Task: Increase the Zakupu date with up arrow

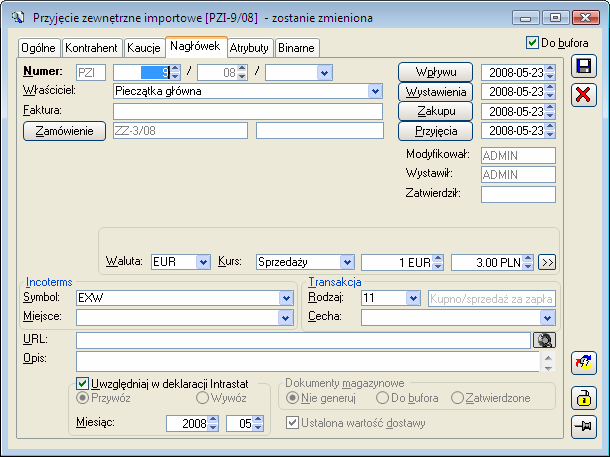Action: tap(550, 108)
